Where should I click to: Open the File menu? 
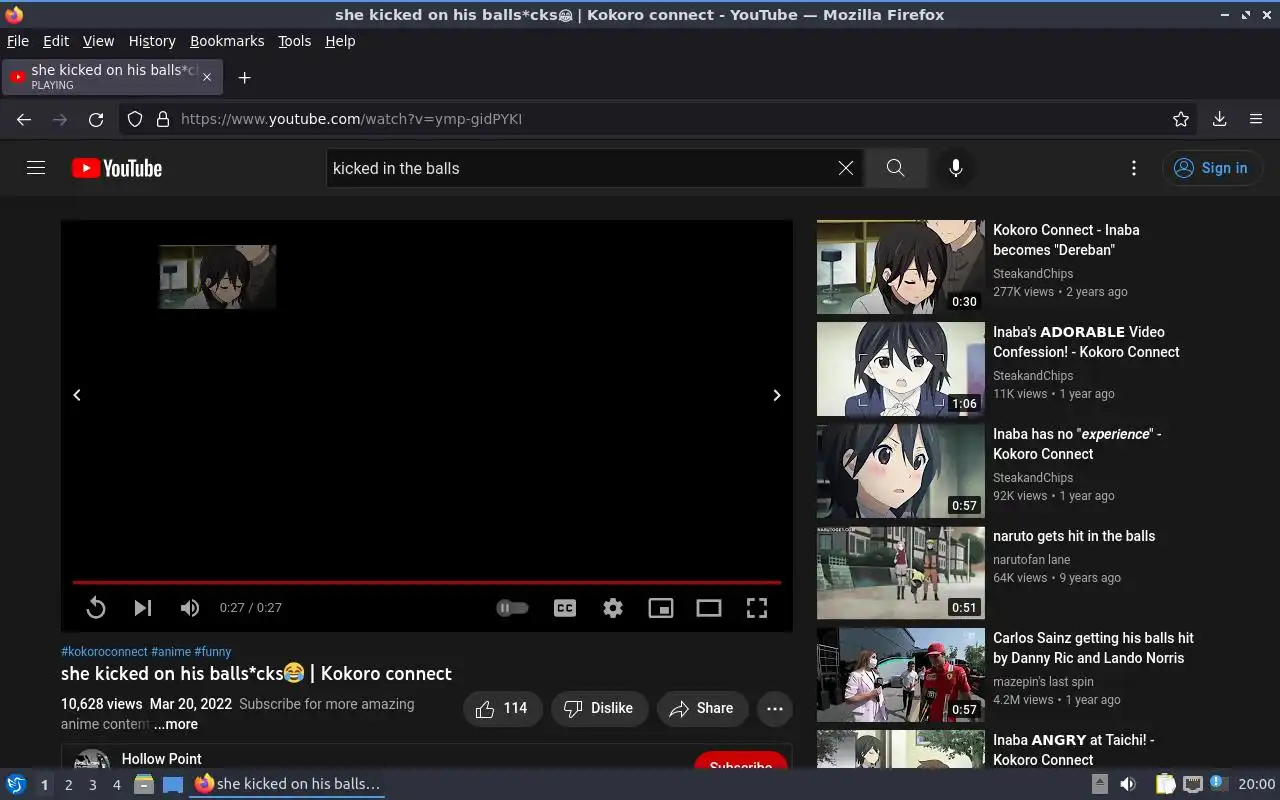tap(18, 41)
